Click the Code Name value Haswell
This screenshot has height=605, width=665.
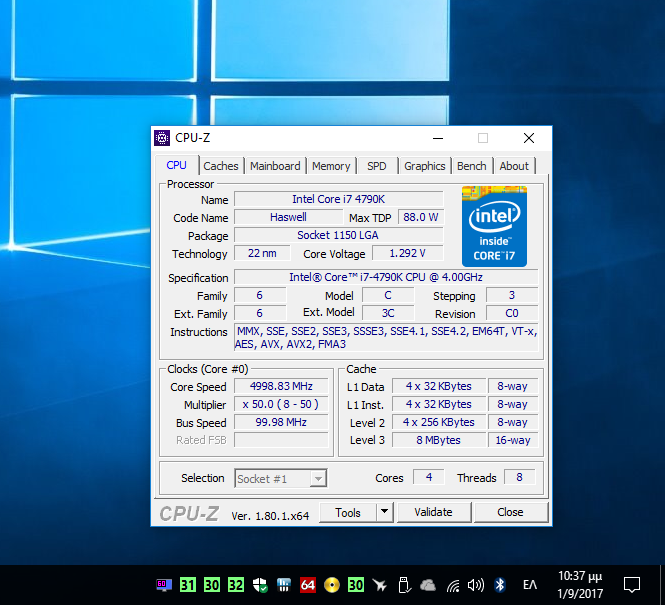[x=288, y=217]
